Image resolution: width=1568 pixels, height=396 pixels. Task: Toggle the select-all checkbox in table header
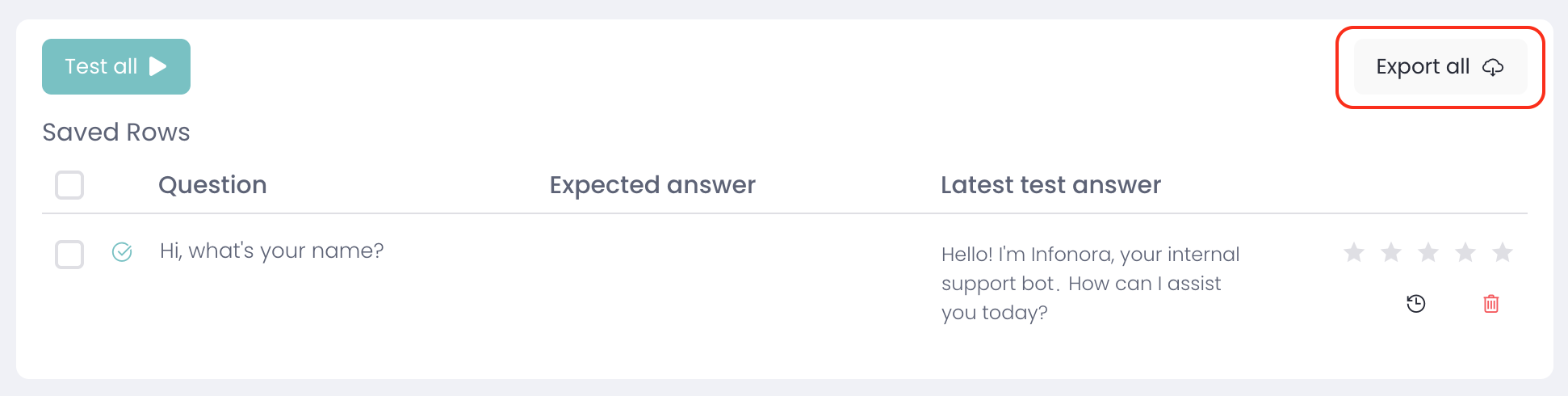click(x=69, y=185)
